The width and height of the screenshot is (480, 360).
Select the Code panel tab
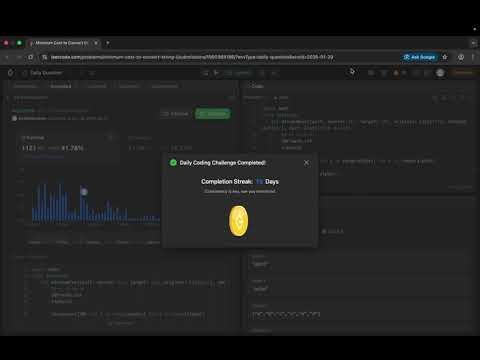257,86
